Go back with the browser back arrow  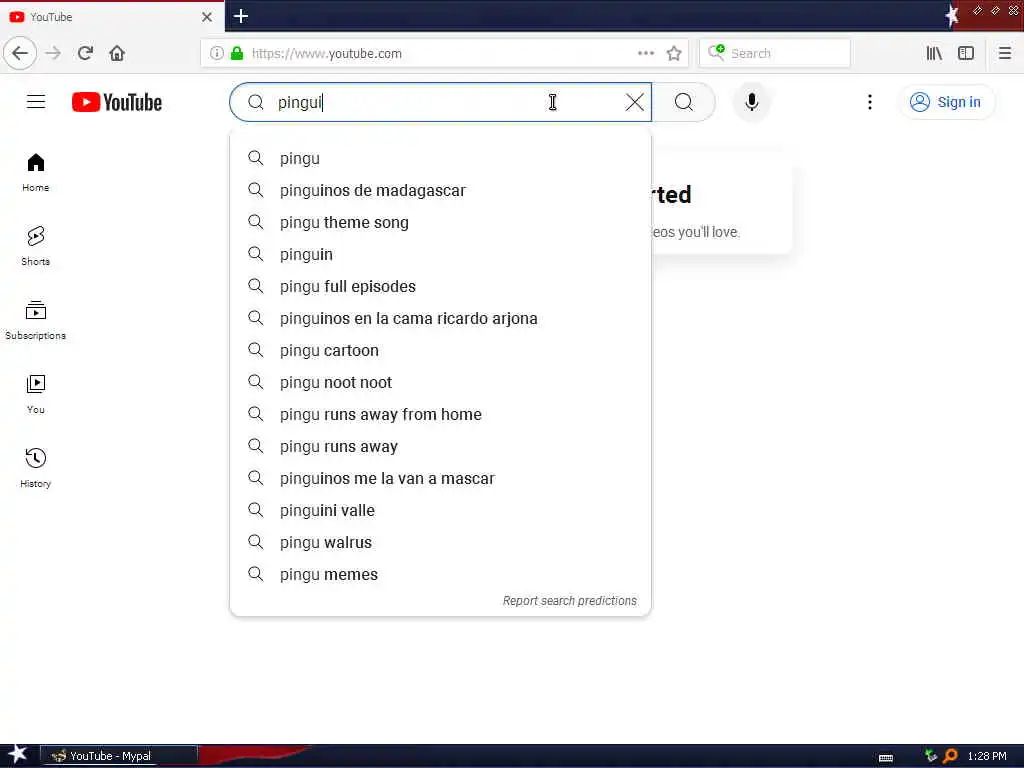coord(20,53)
